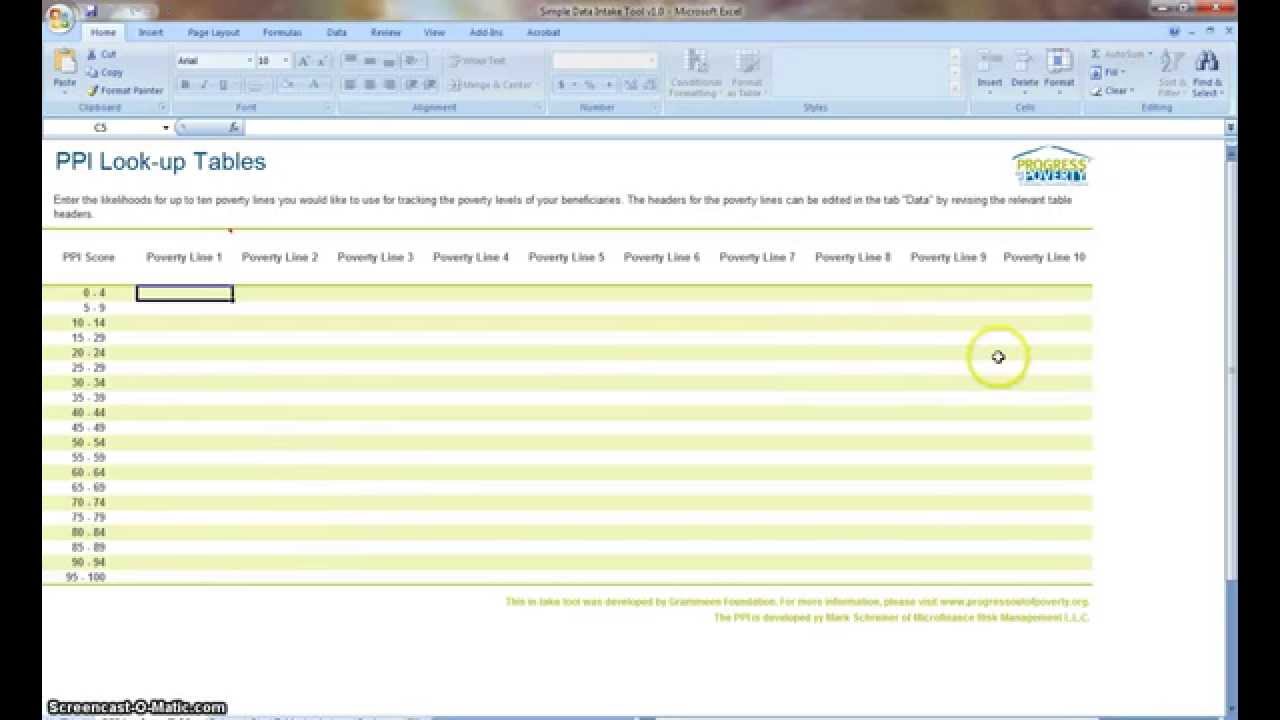The height and width of the screenshot is (720, 1280).
Task: Click the 'Poverty Line 10' column header
Action: pyautogui.click(x=1044, y=257)
